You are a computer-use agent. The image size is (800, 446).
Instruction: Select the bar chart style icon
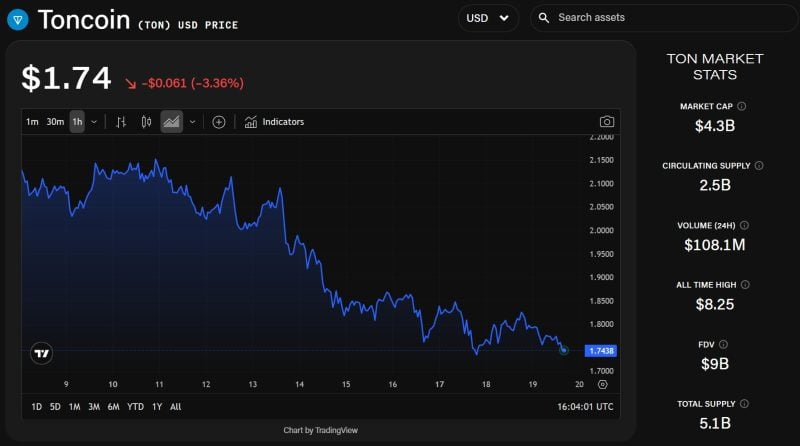pos(121,122)
